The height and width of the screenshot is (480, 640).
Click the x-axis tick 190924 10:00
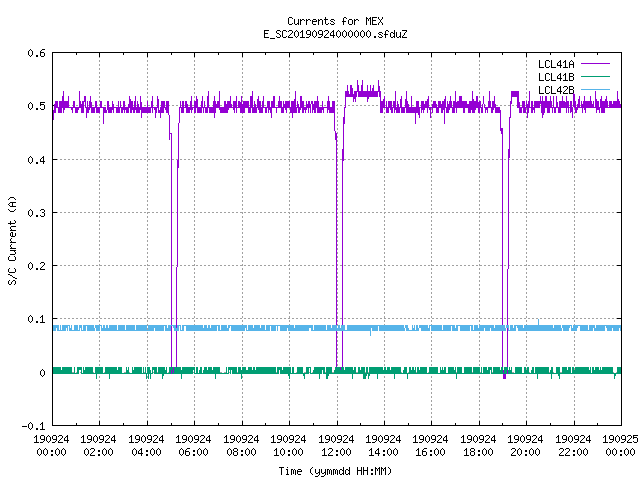[288, 446]
